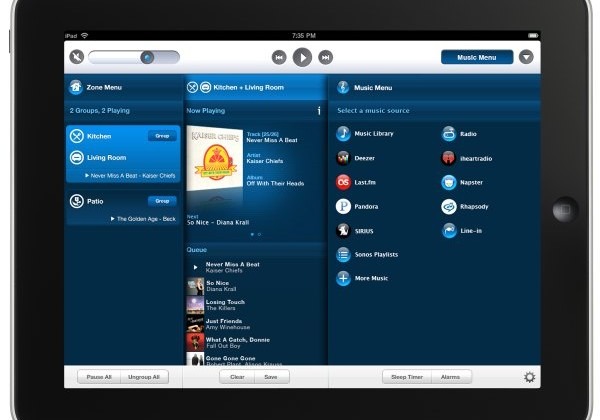Open SIRIUS radio service

tap(355, 231)
